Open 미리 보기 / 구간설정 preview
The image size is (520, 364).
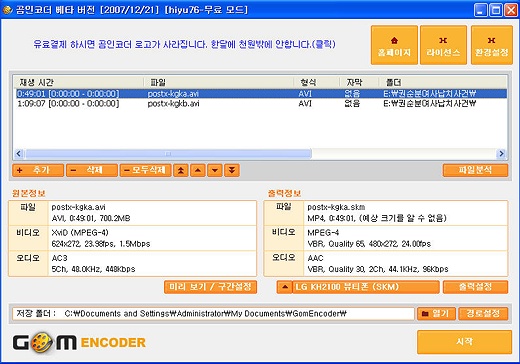[x=210, y=287]
